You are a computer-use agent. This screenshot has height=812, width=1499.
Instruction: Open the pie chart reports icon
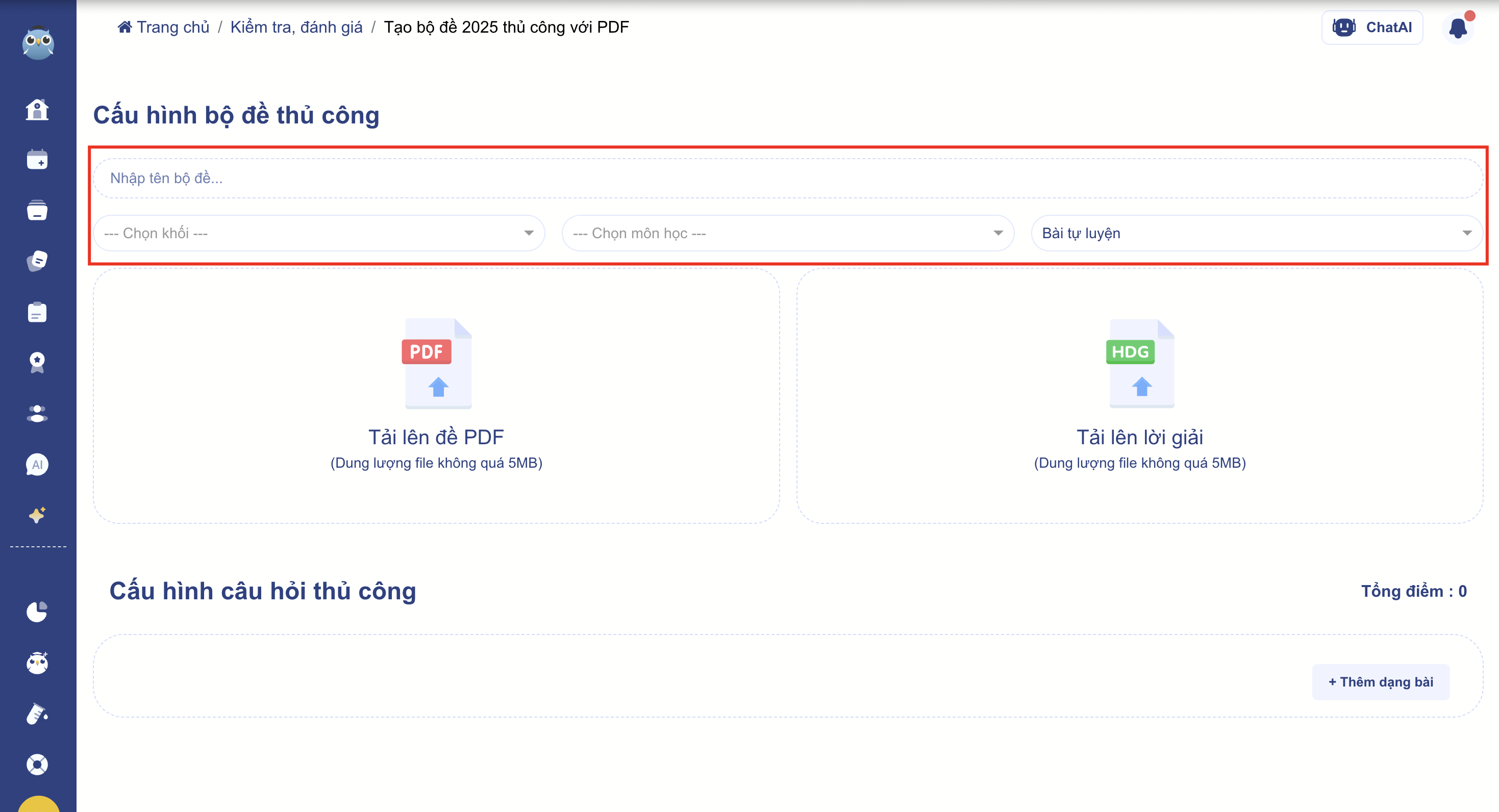click(x=37, y=612)
